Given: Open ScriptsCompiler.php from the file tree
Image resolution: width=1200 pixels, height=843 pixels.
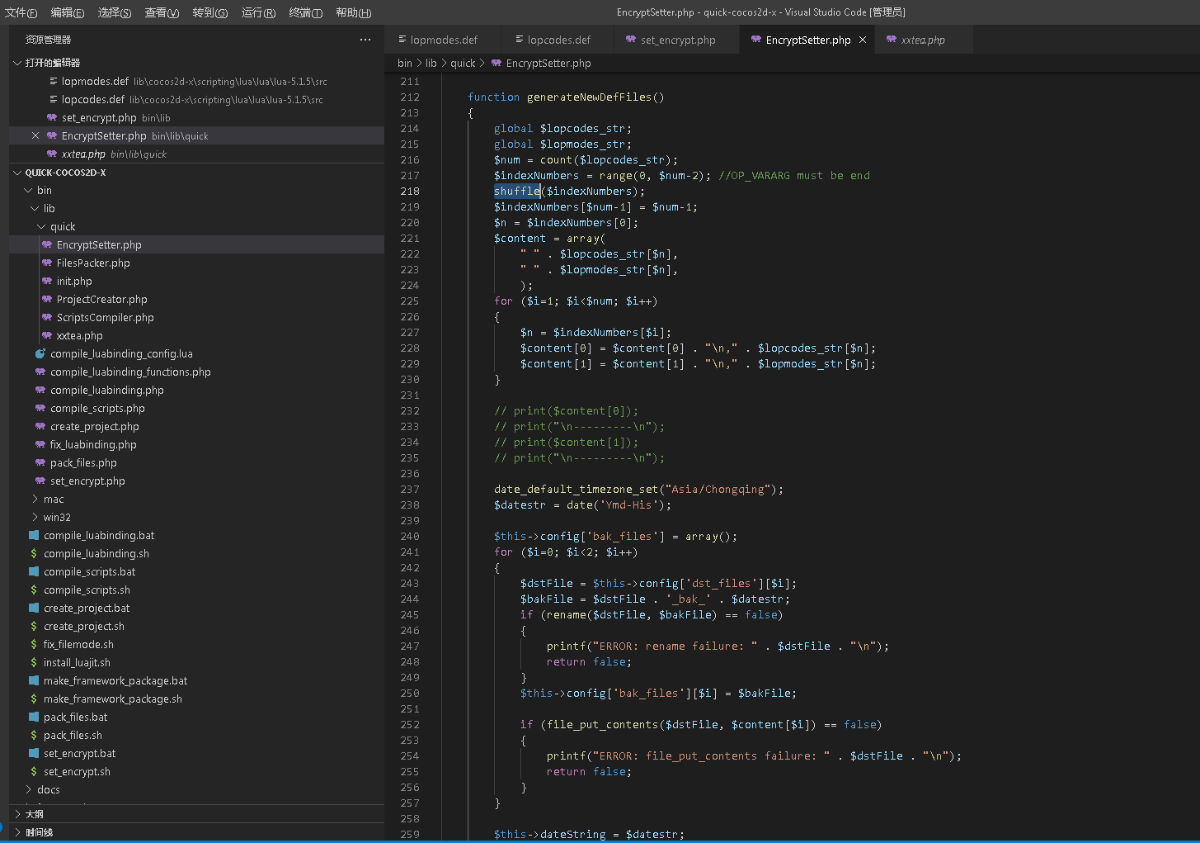Looking at the screenshot, I should coord(105,318).
